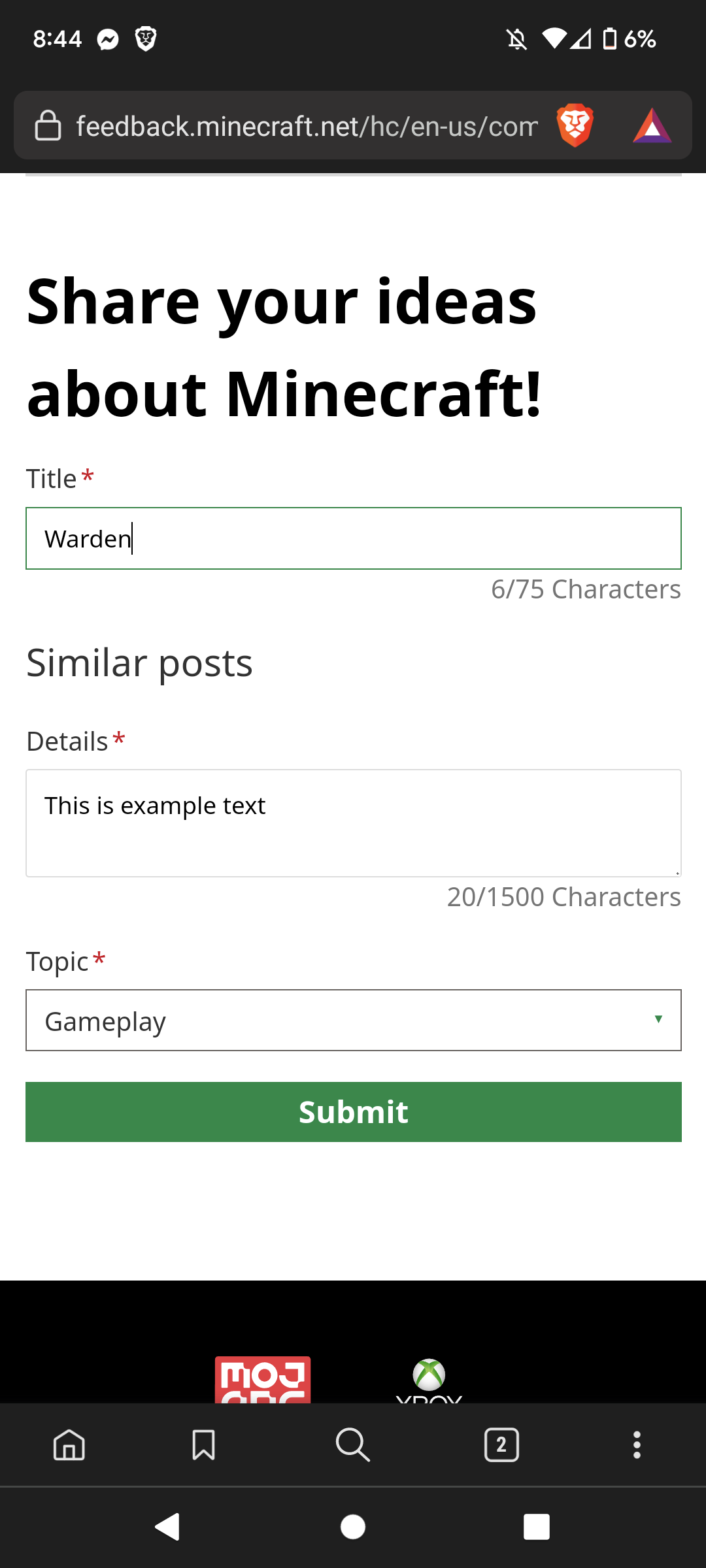Click the Submit button
706x1568 pixels.
(353, 1112)
